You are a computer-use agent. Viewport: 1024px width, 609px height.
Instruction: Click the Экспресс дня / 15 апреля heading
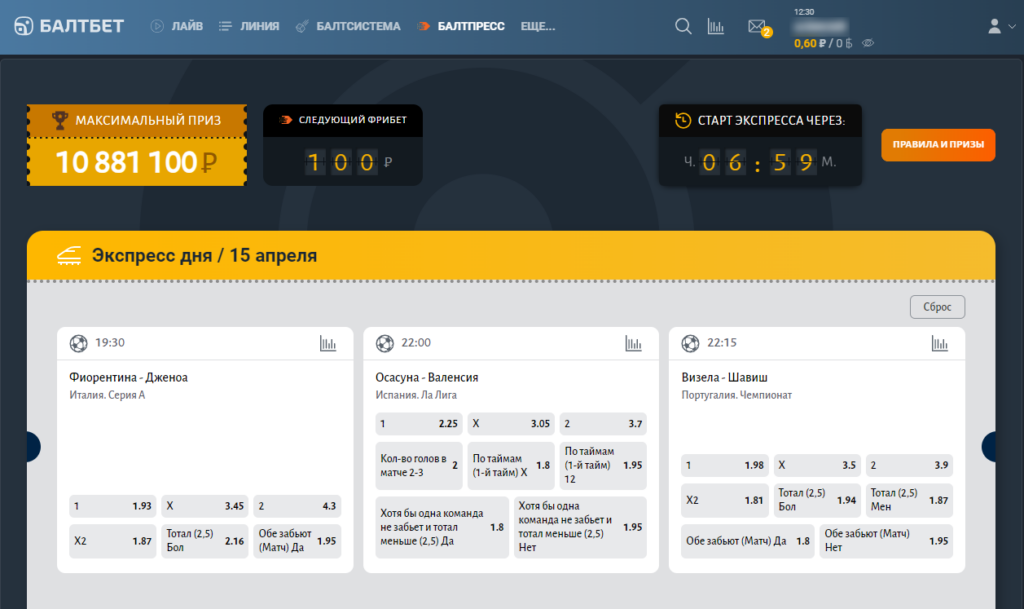pyautogui.click(x=204, y=255)
